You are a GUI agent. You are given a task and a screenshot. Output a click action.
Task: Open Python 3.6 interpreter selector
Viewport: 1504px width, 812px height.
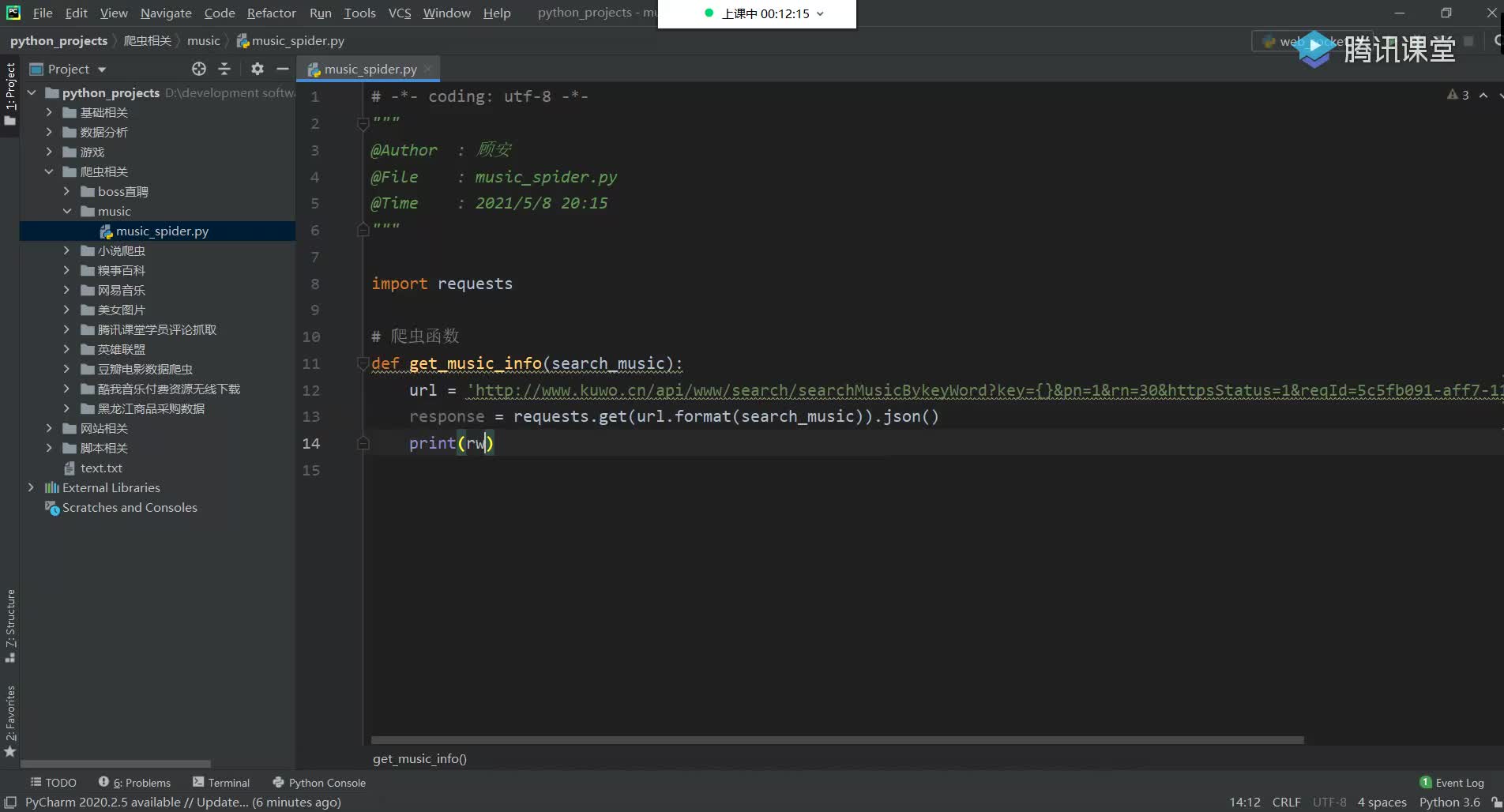click(1449, 802)
